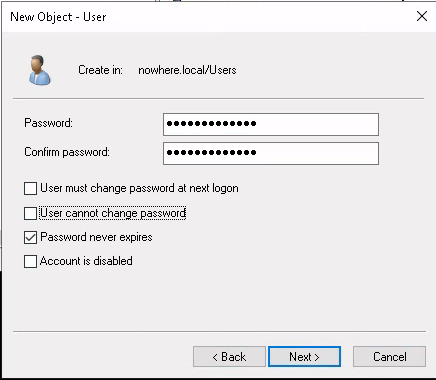
Task: Enable User must change password at next logon checkbox
Action: tap(30, 188)
